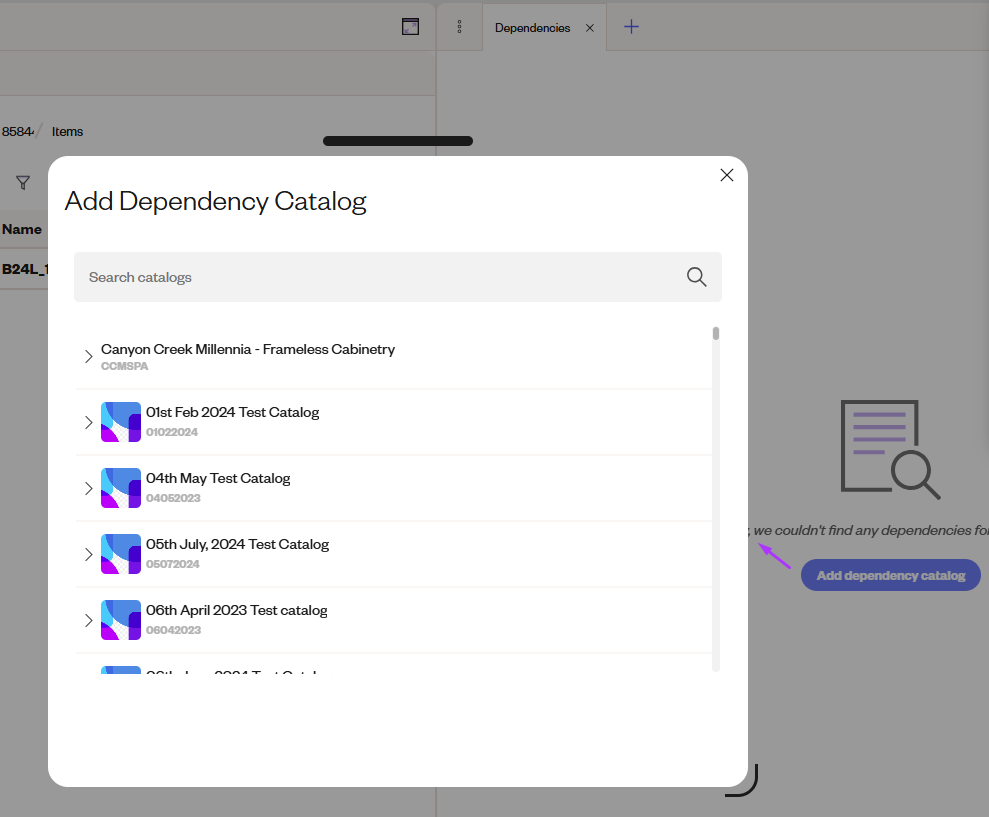Open a new tab using the plus icon
This screenshot has width=989, height=817.
631,27
